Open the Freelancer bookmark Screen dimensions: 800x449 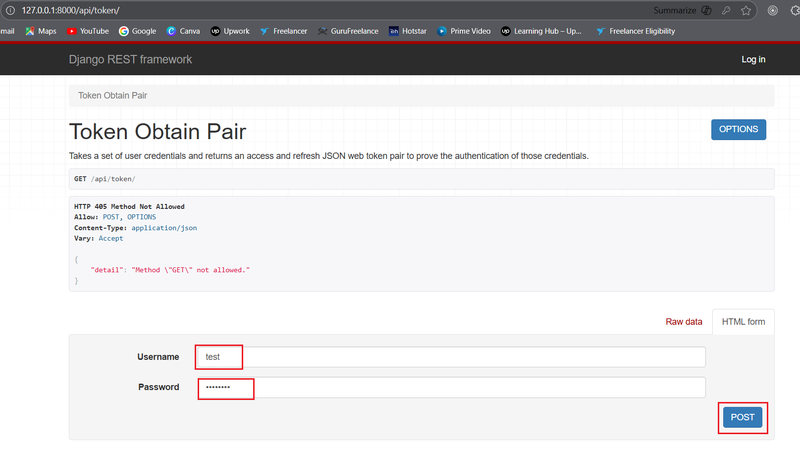point(283,31)
